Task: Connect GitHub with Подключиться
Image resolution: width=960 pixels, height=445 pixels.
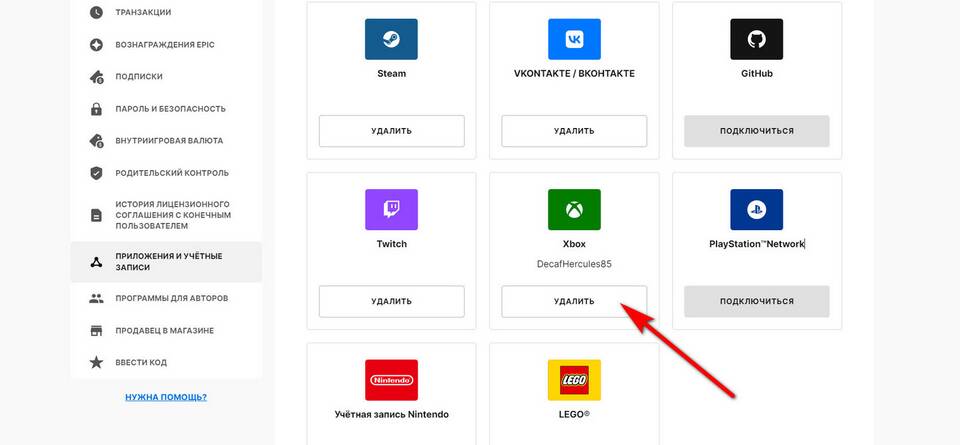Action: coord(757,131)
